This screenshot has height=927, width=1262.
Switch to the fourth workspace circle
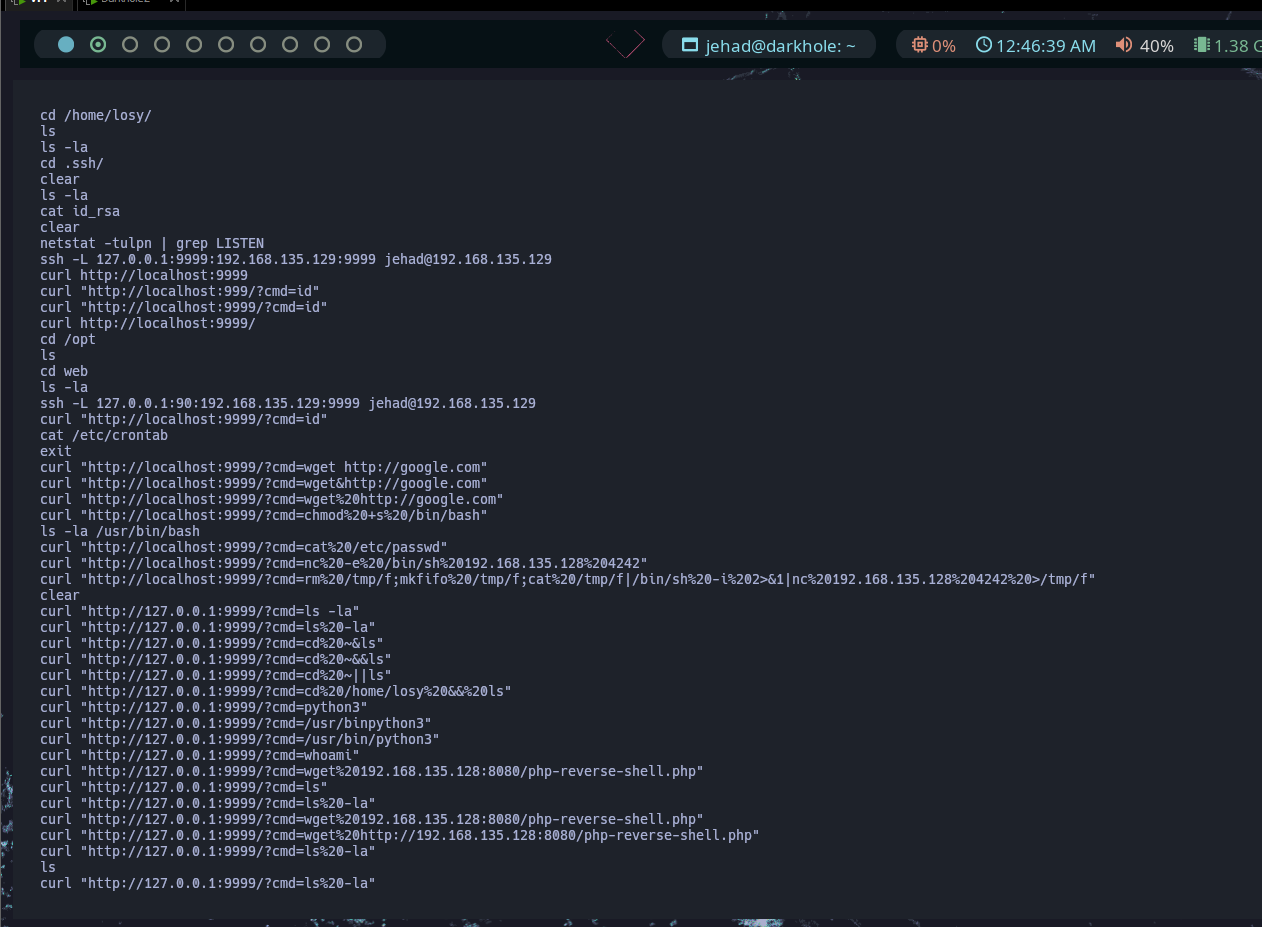tap(162, 44)
